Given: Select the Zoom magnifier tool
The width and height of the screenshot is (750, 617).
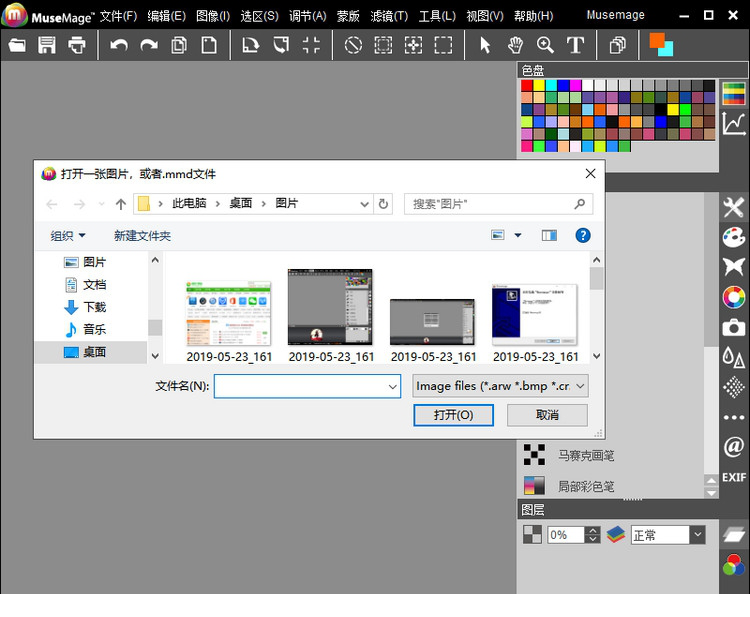Looking at the screenshot, I should 545,45.
